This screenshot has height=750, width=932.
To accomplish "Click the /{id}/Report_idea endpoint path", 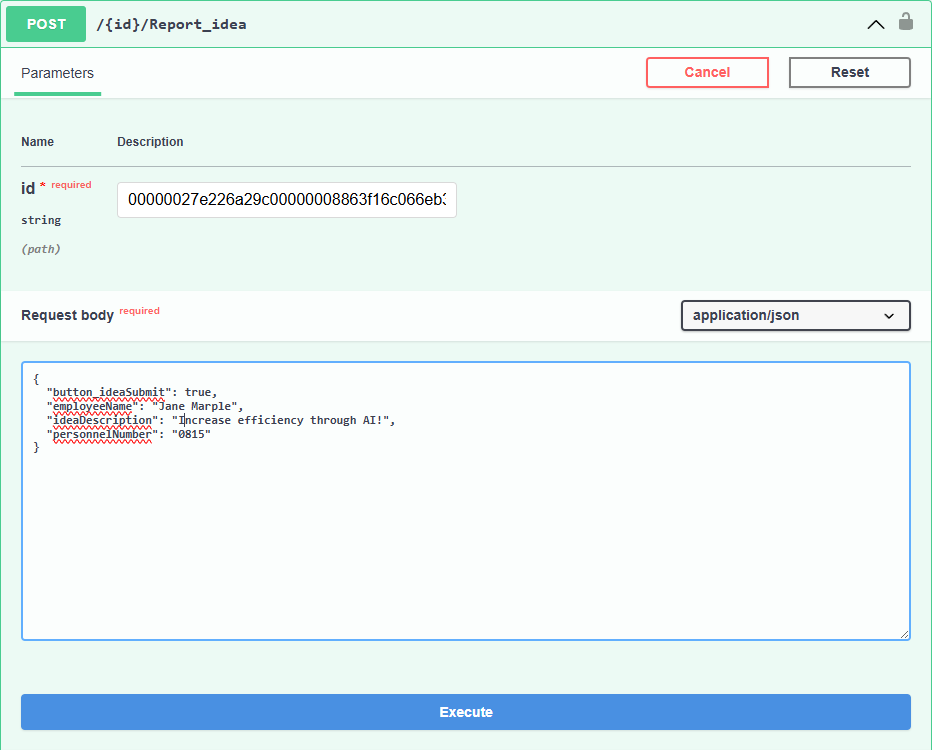I will 171,24.
